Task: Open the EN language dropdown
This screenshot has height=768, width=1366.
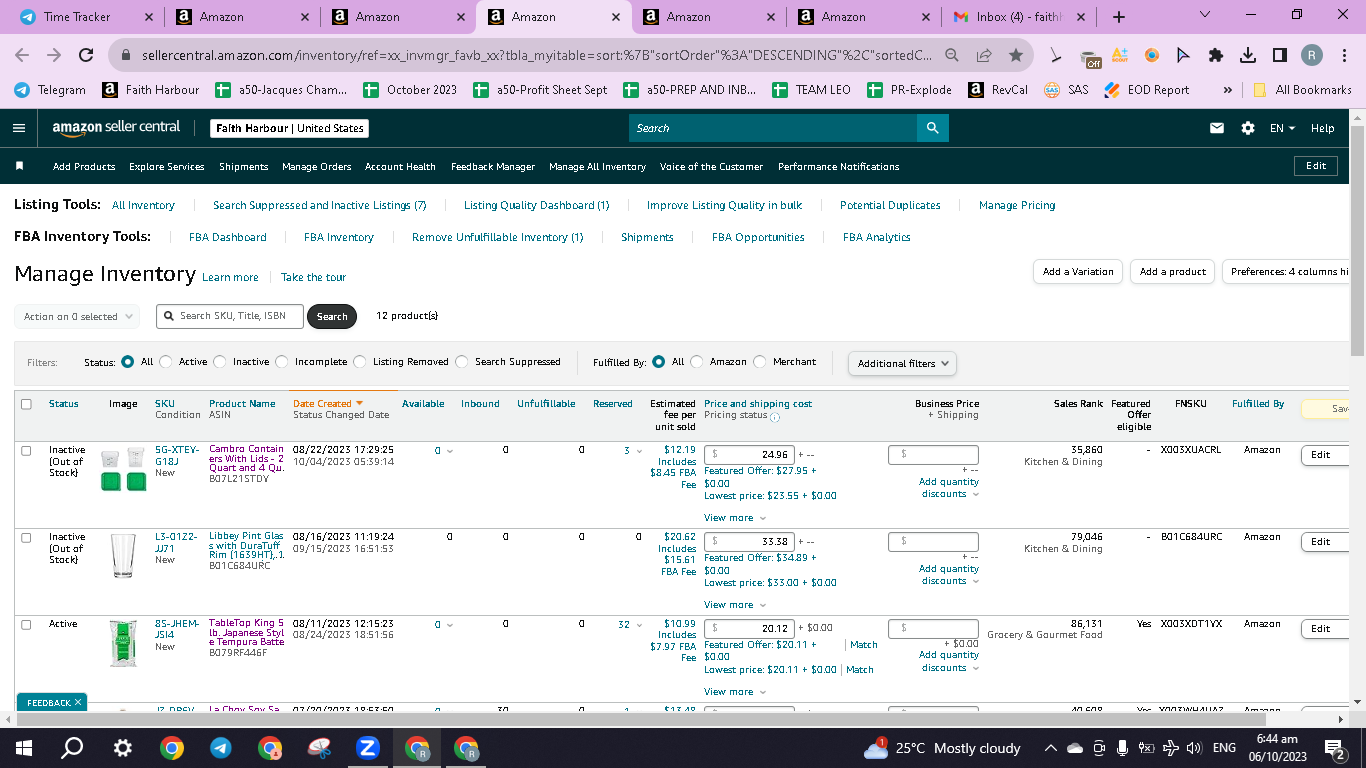Action: 1282,128
